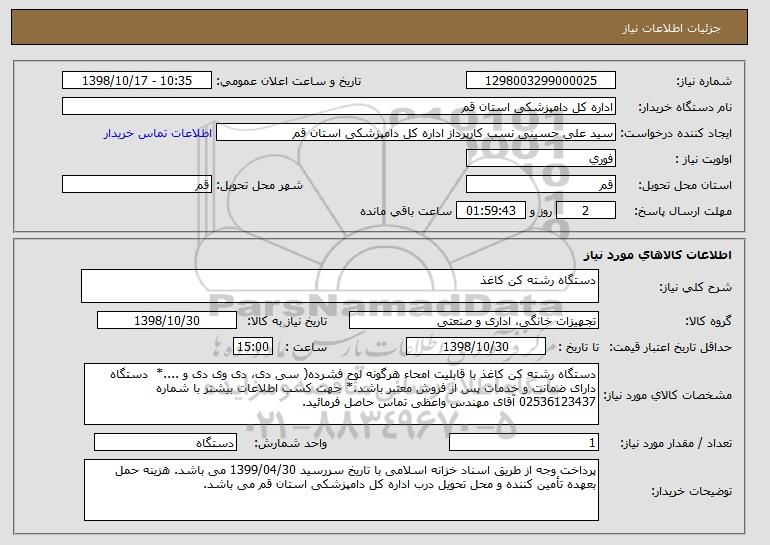Select the announcement date field 1398/10/17 - 10:35
This screenshot has width=770, height=545.
tap(137, 81)
